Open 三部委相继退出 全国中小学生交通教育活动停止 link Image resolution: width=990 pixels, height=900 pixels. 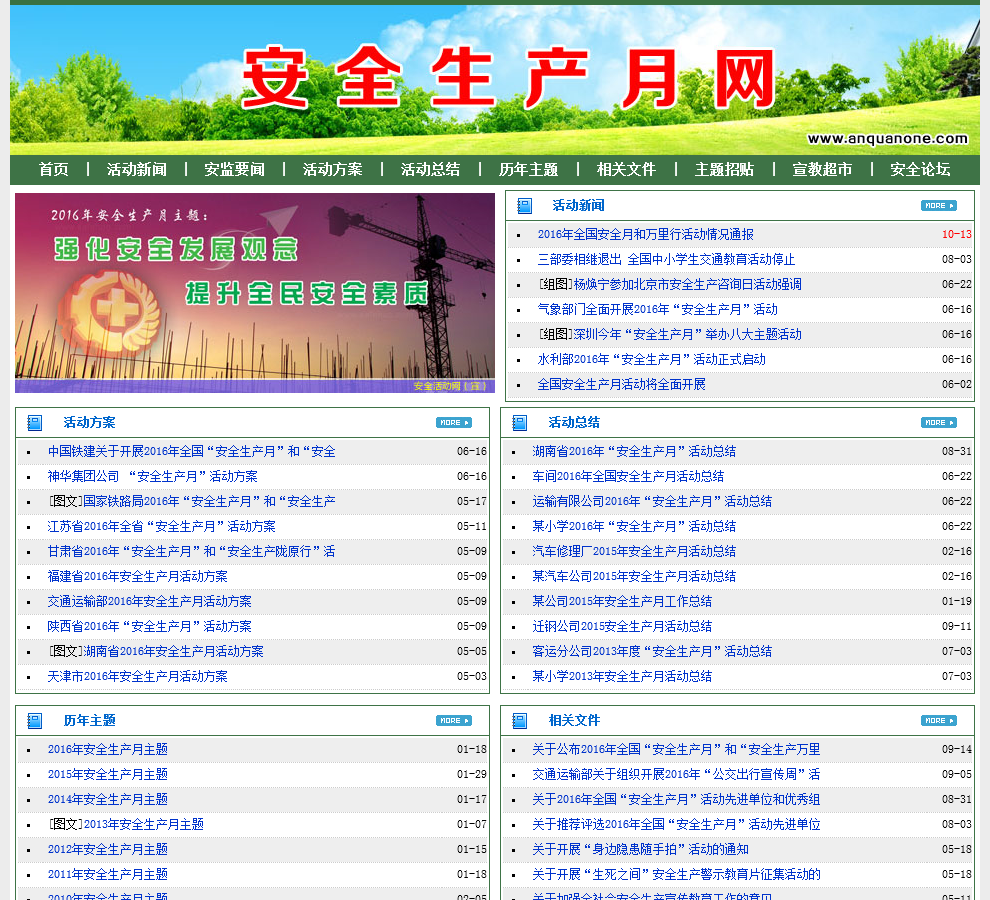(666, 260)
